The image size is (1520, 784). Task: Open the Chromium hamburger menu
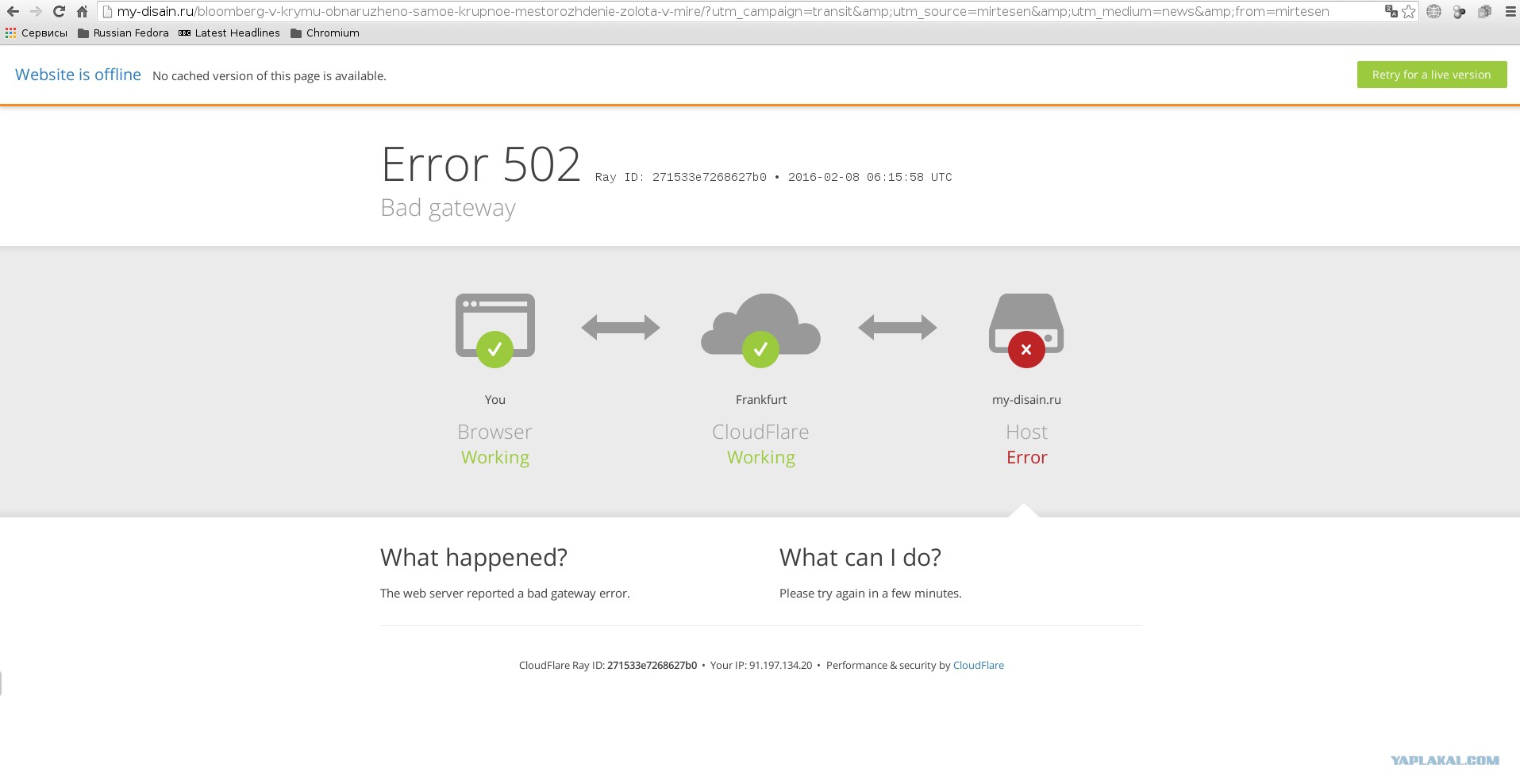[1510, 11]
